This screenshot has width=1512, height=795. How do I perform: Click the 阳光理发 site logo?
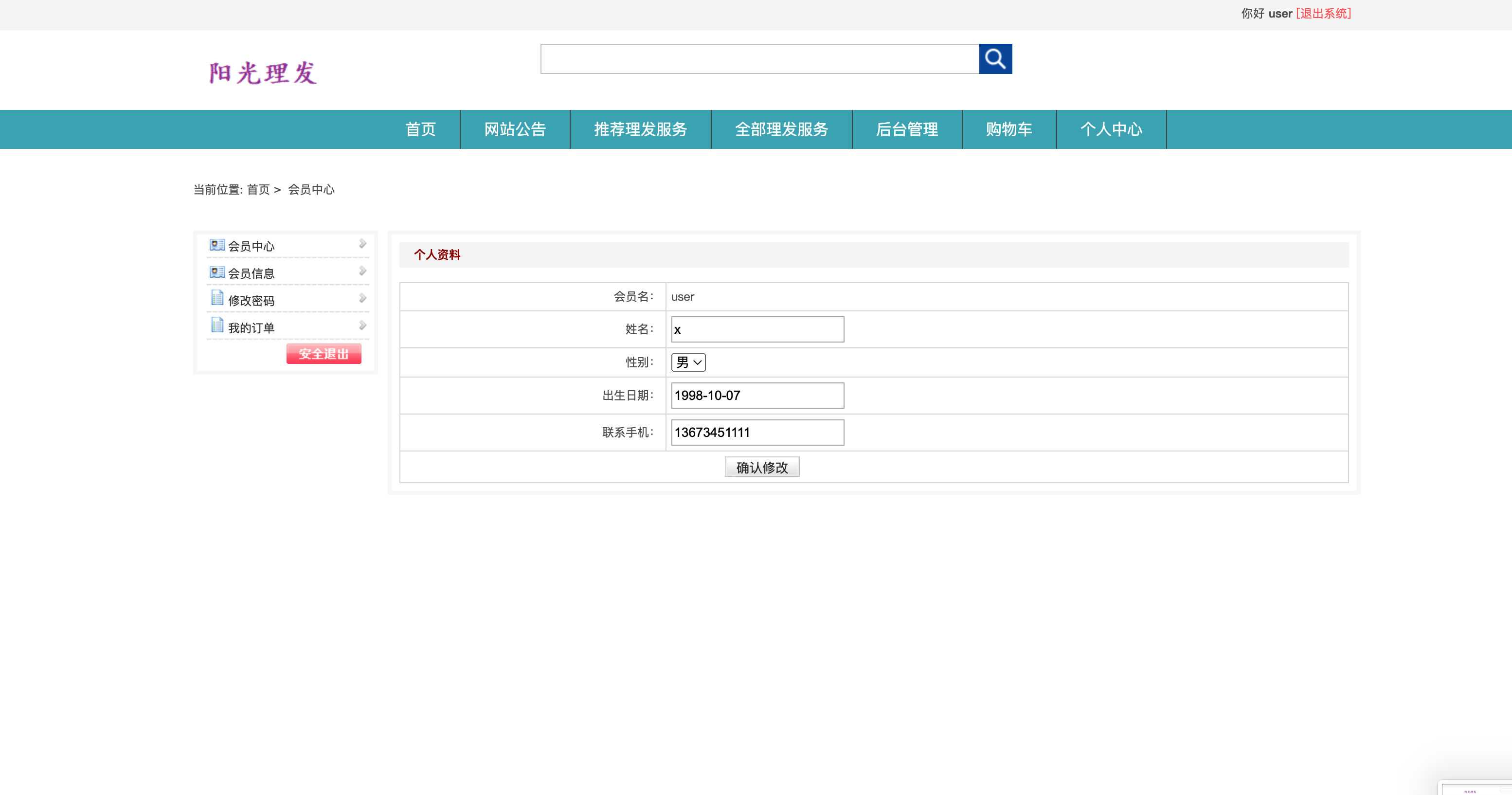(x=262, y=72)
